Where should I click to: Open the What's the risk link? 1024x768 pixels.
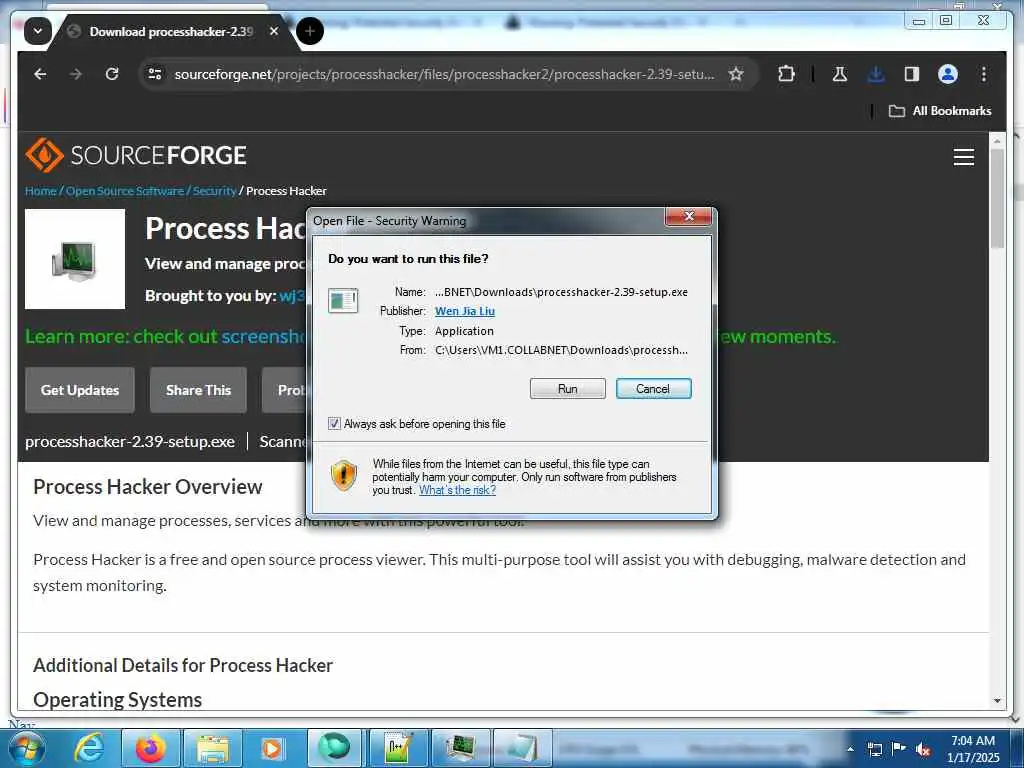click(457, 490)
